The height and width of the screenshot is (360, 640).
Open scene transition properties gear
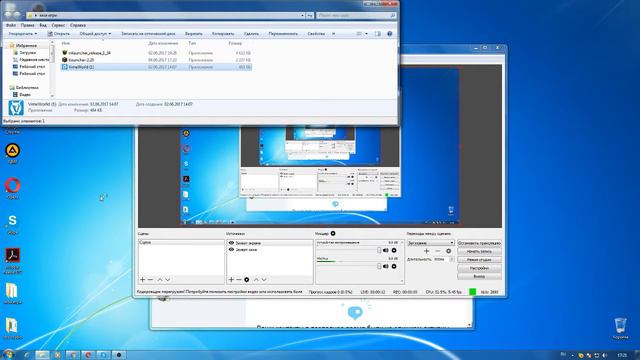click(449, 251)
